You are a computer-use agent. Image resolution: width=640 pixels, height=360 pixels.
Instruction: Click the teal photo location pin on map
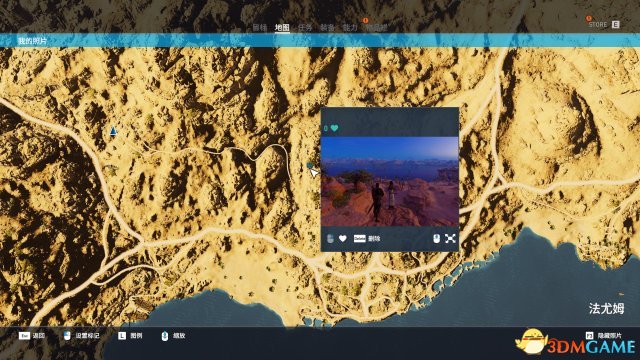[310, 165]
